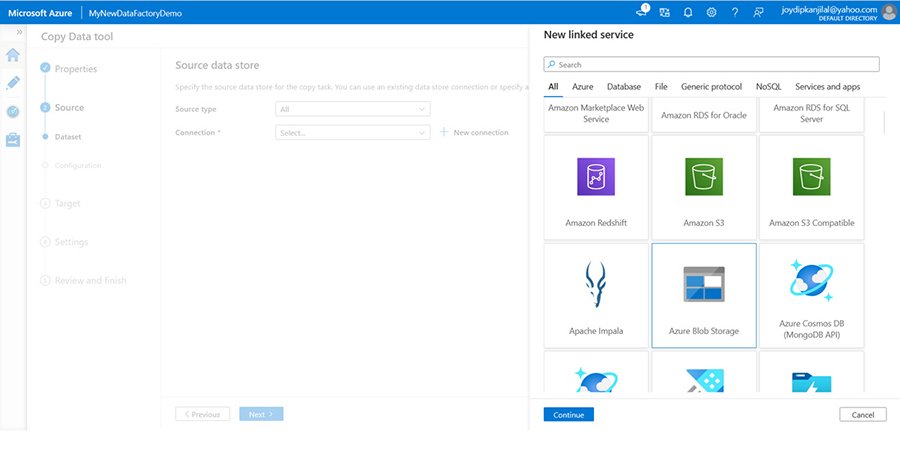This screenshot has height=454, width=900.
Task: Expand the left sidebar with chevrons
Action: point(19,33)
